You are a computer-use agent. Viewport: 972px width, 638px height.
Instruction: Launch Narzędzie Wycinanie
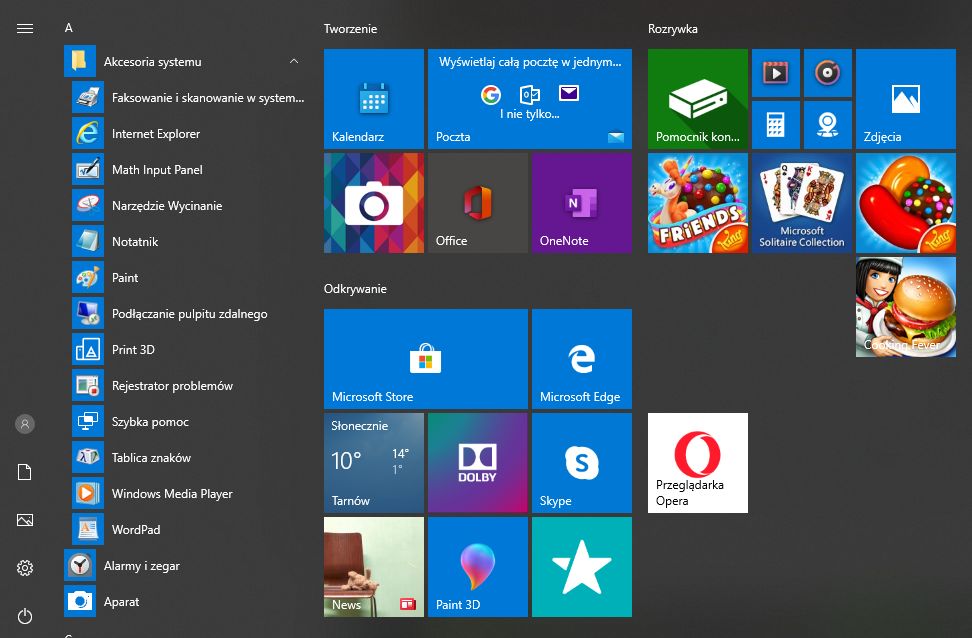pyautogui.click(x=188, y=205)
